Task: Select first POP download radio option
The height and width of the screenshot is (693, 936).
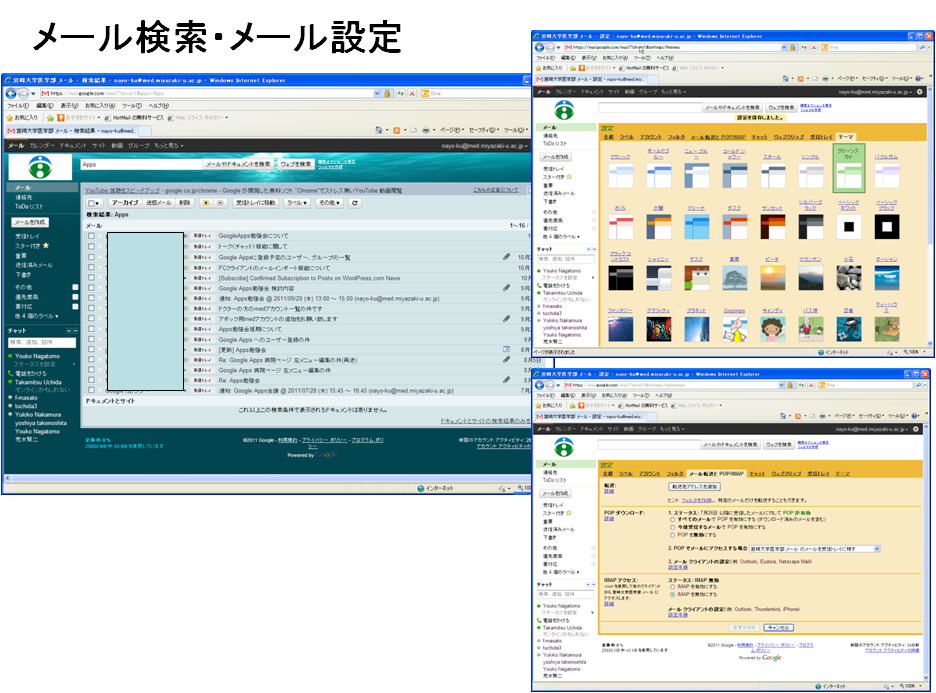Action: pos(672,519)
